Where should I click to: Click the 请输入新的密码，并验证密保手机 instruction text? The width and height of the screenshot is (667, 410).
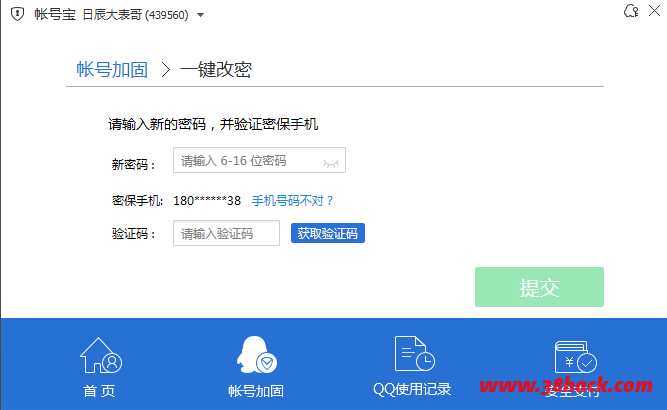click(213, 124)
